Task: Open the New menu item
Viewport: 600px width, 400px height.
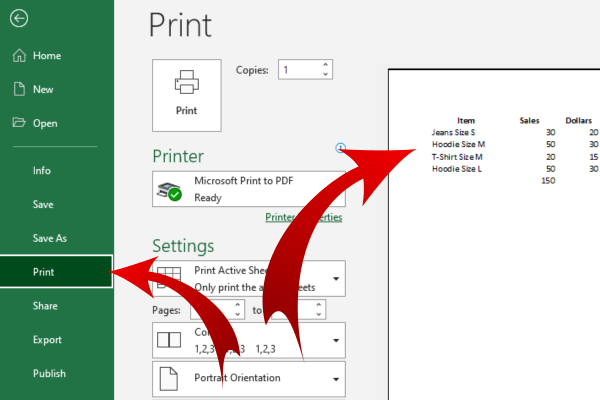Action: coord(43,89)
